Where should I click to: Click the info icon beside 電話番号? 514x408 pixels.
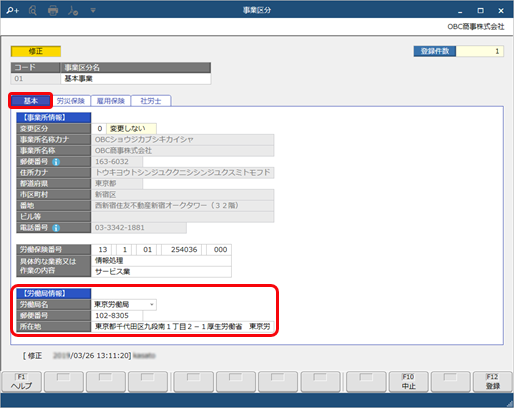click(x=56, y=228)
